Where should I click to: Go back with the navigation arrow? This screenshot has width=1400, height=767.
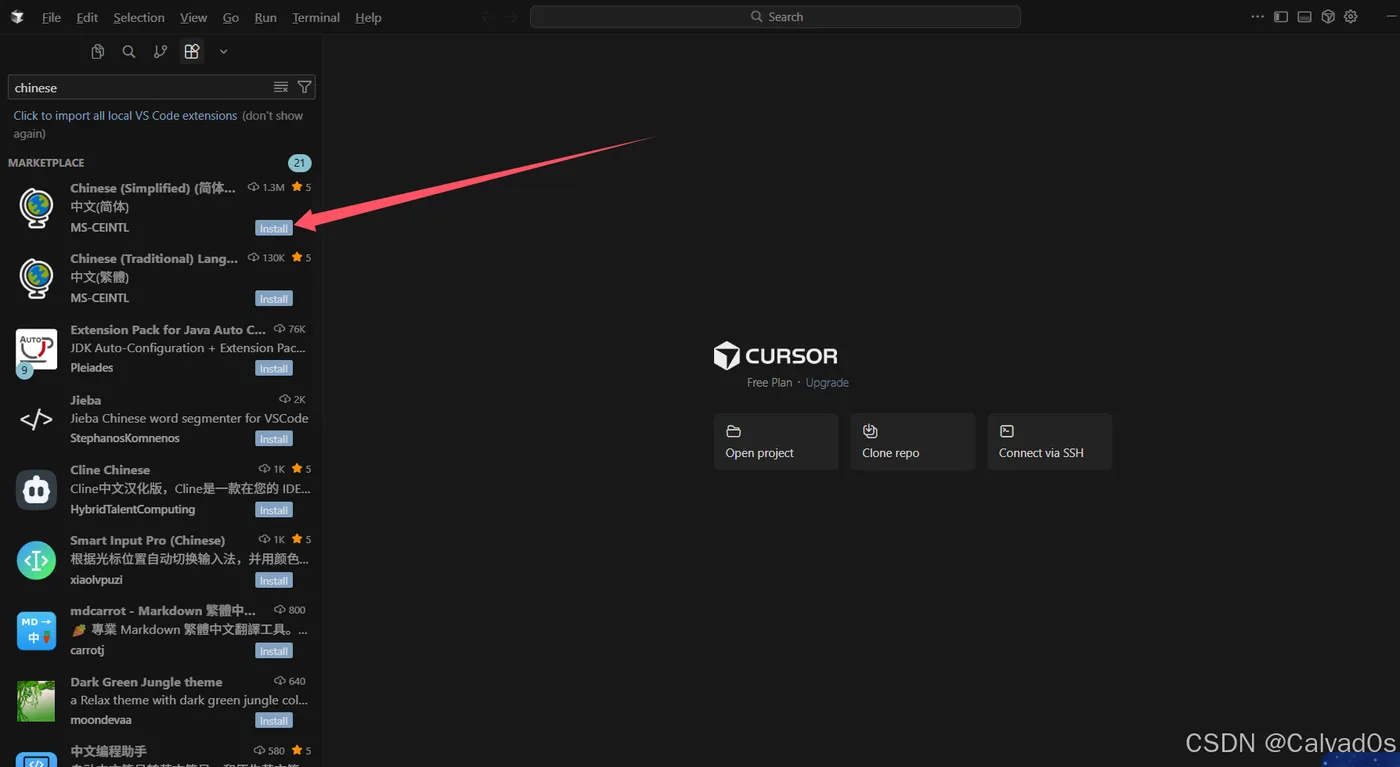(x=486, y=17)
